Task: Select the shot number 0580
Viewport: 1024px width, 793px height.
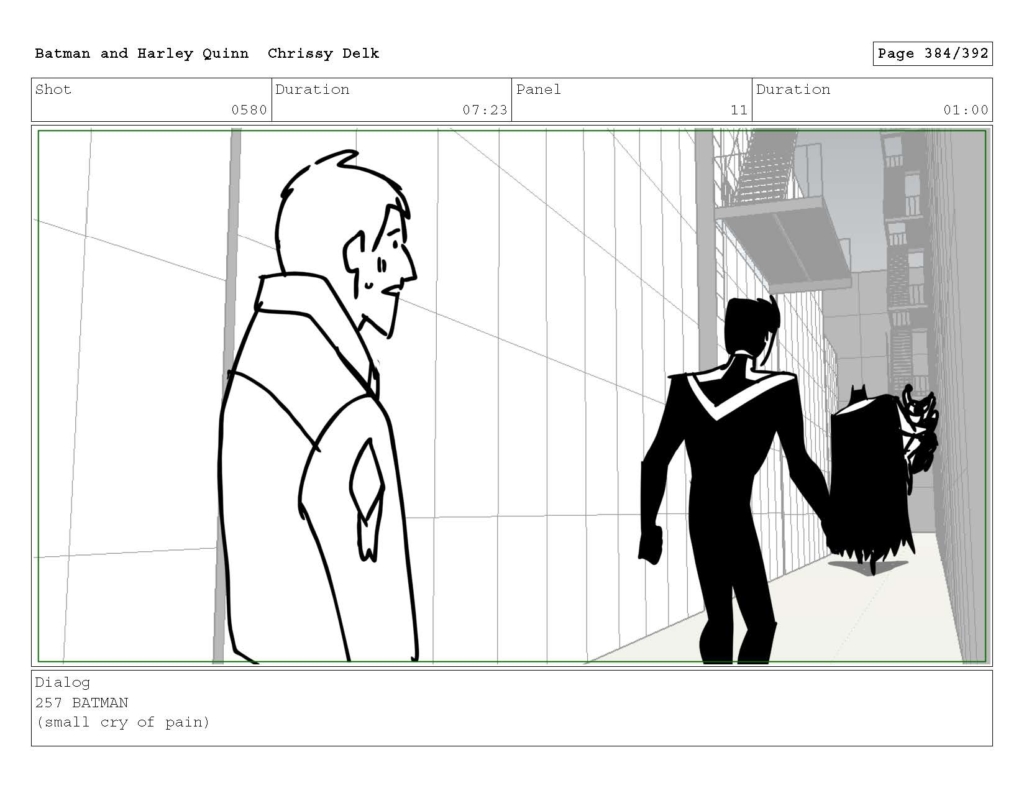Action: 249,110
